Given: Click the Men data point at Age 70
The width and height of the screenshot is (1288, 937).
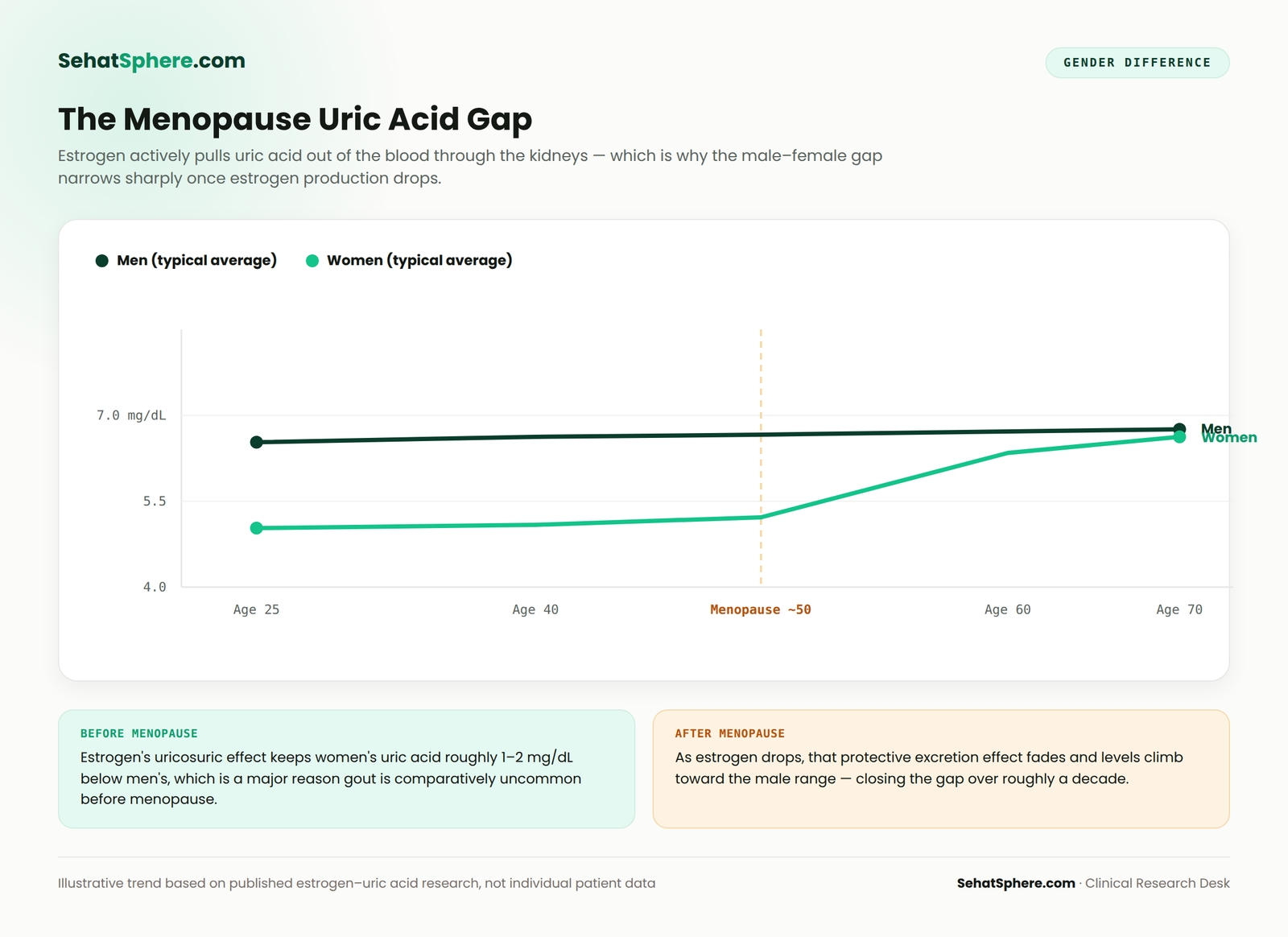Looking at the screenshot, I should tap(1179, 429).
